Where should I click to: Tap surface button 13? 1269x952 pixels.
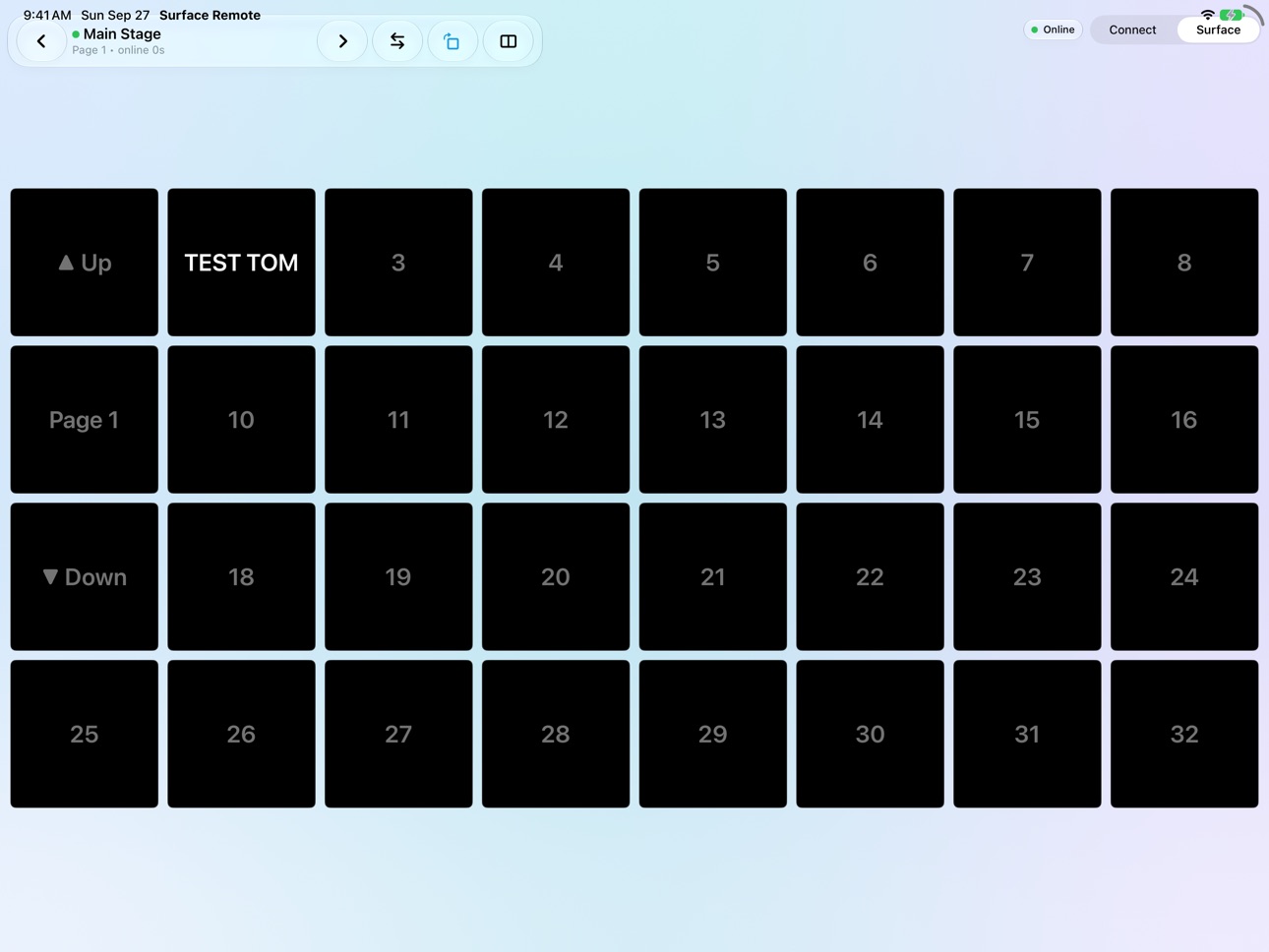click(713, 420)
